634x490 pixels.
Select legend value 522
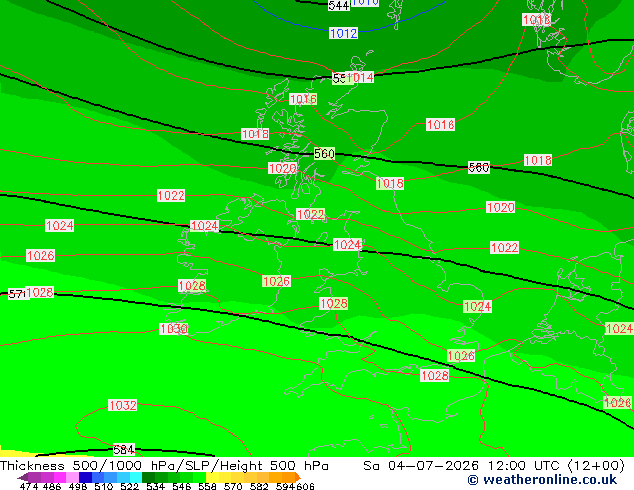pos(129,486)
